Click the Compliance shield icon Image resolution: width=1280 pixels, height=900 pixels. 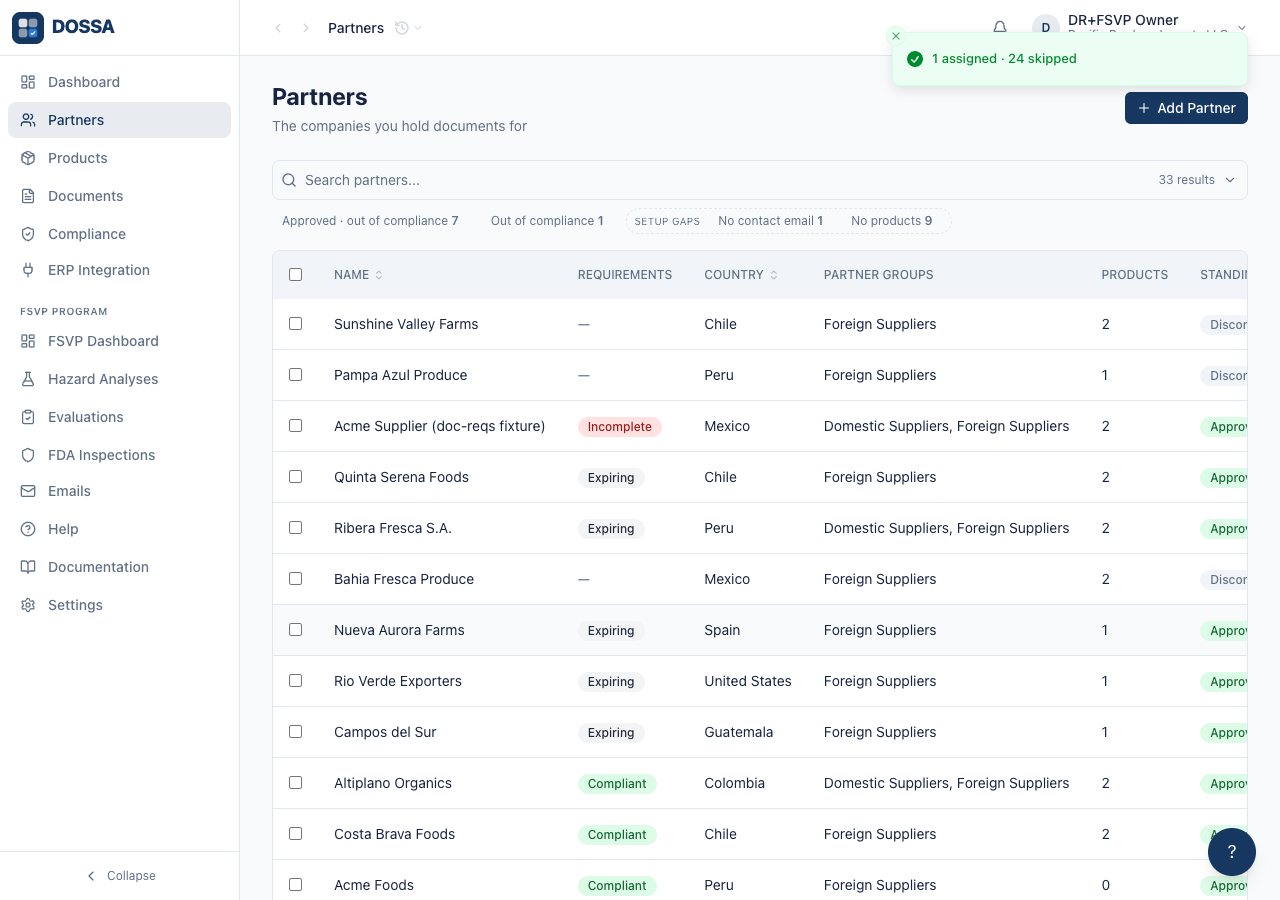click(28, 234)
